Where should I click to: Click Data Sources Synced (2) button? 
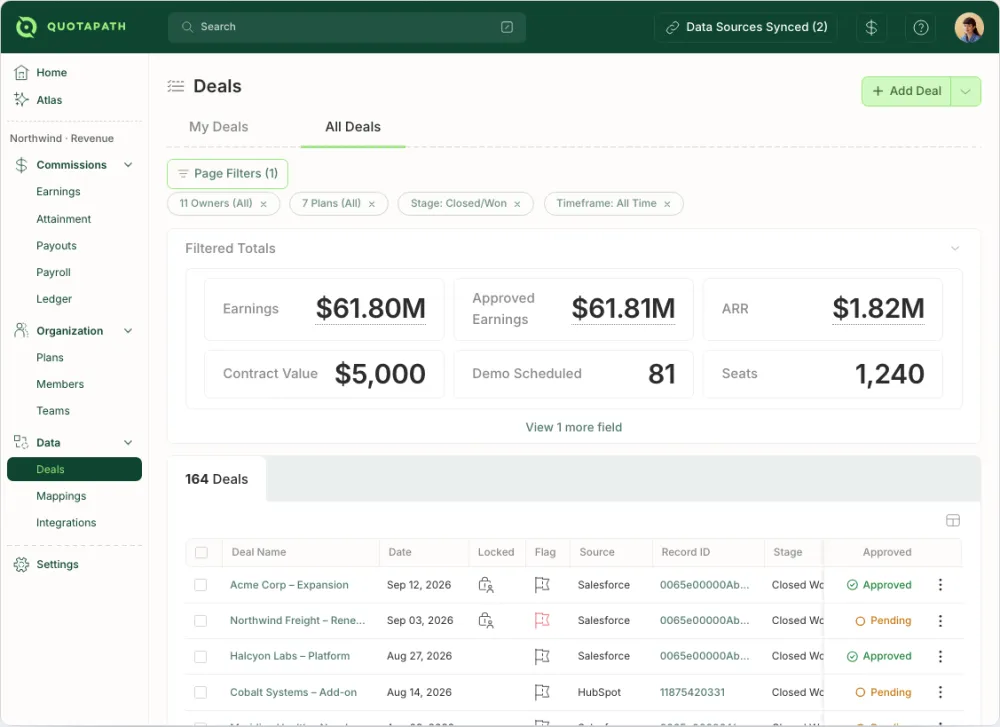coord(746,27)
